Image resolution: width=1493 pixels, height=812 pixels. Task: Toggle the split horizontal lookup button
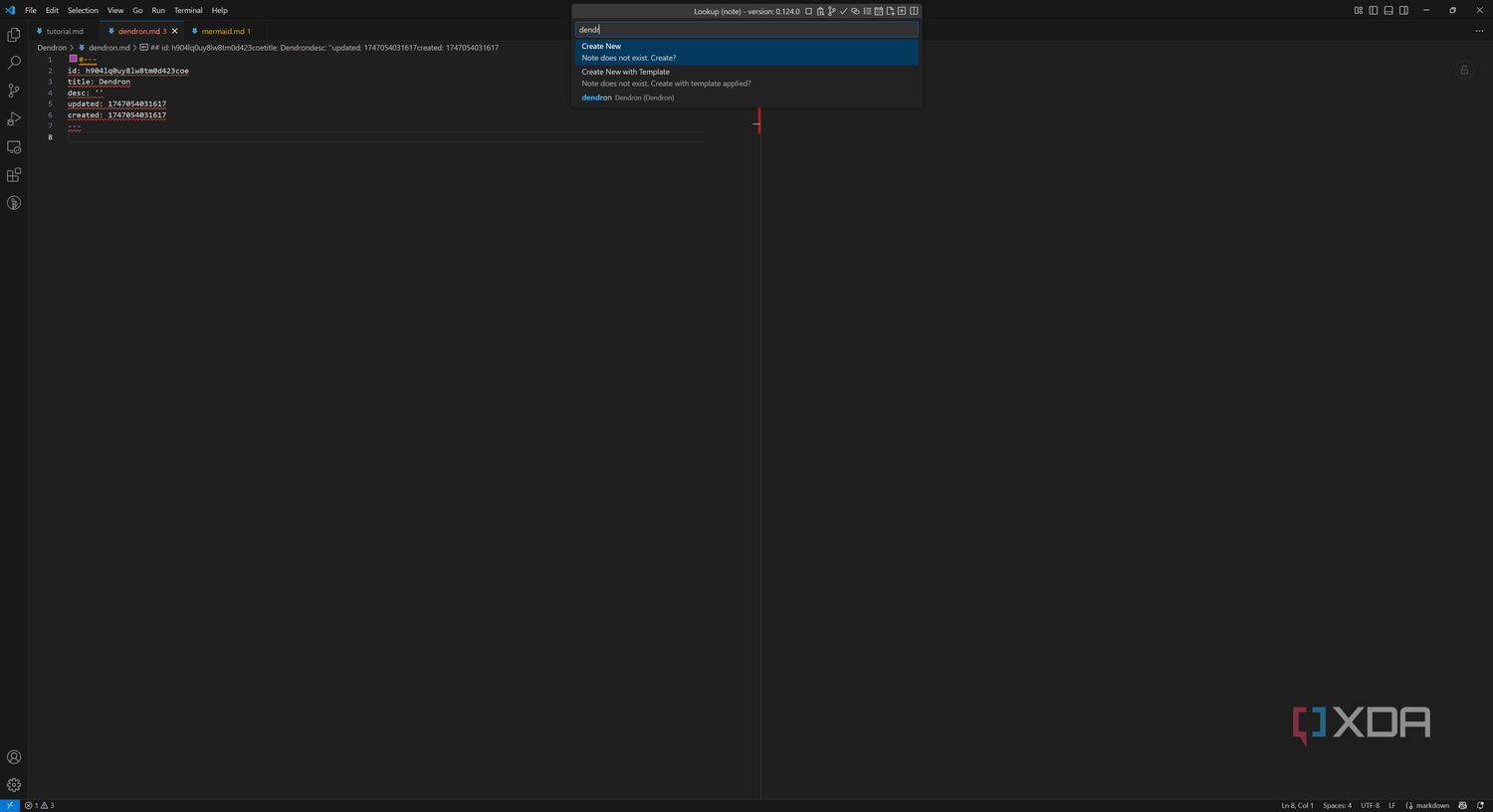pyautogui.click(x=914, y=11)
